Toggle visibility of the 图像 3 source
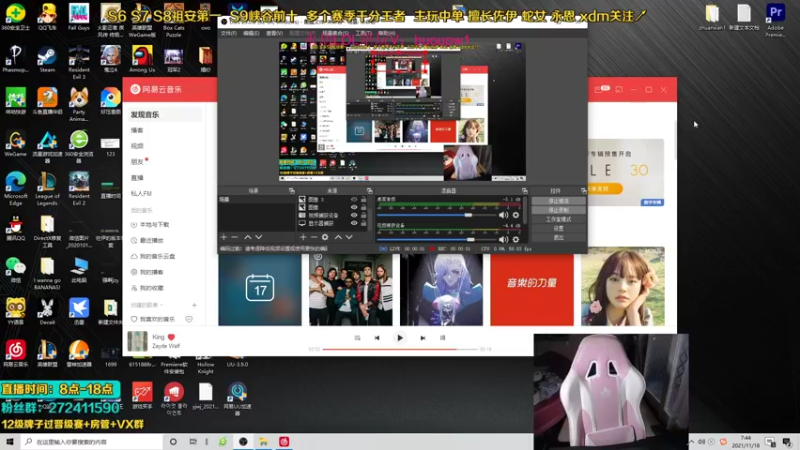The image size is (800, 450). click(x=354, y=199)
